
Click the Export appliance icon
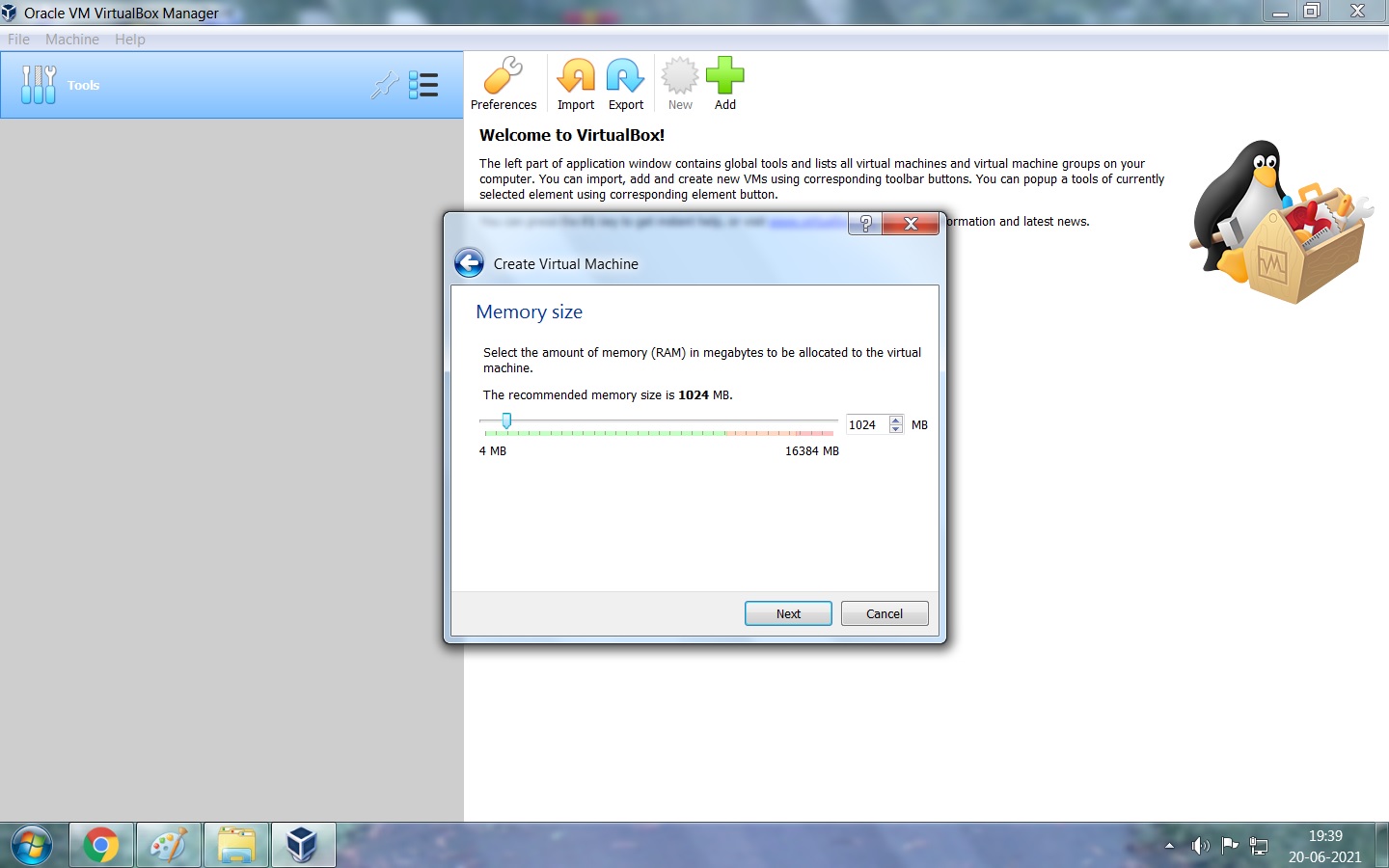tap(626, 85)
